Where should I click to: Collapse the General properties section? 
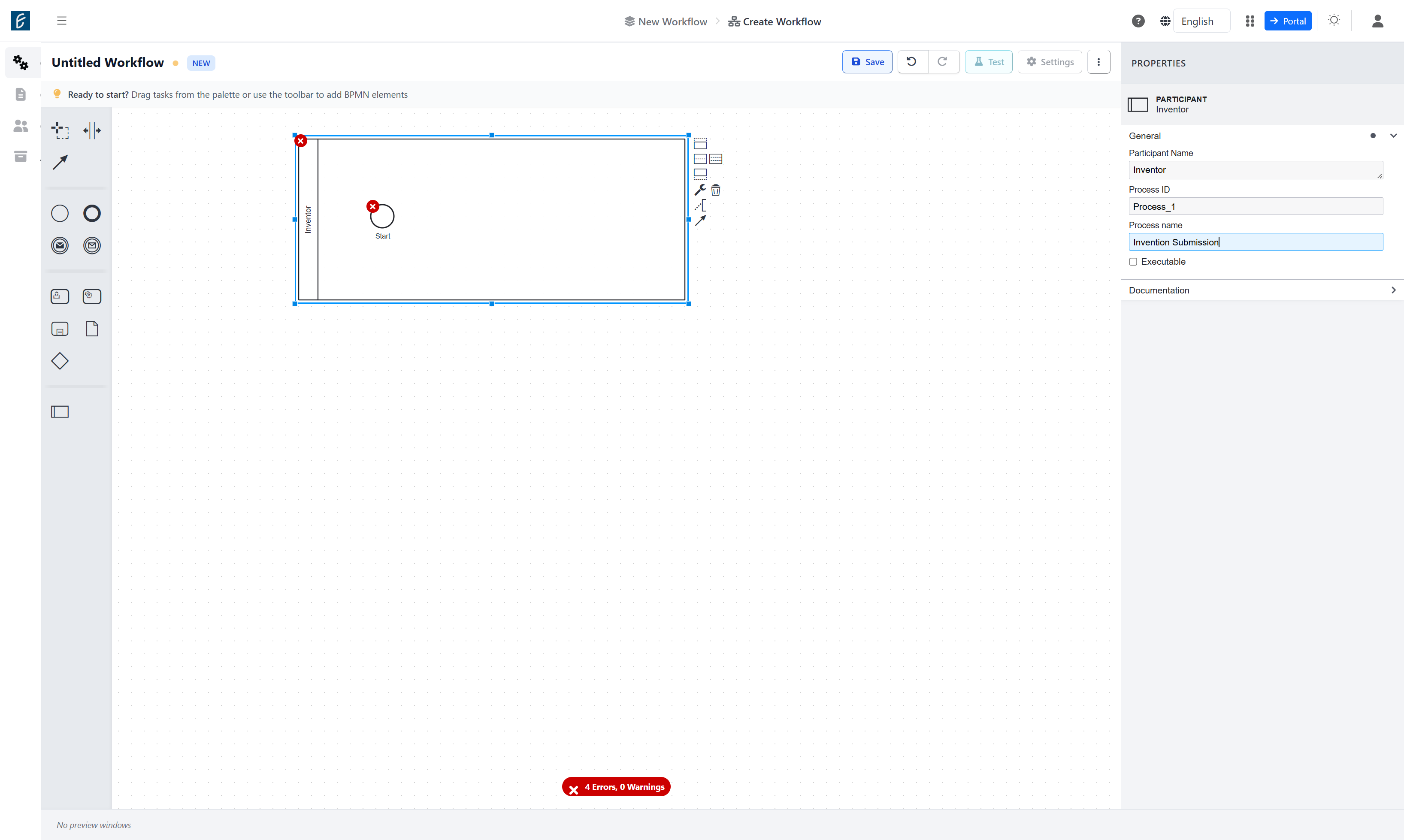[1393, 136]
